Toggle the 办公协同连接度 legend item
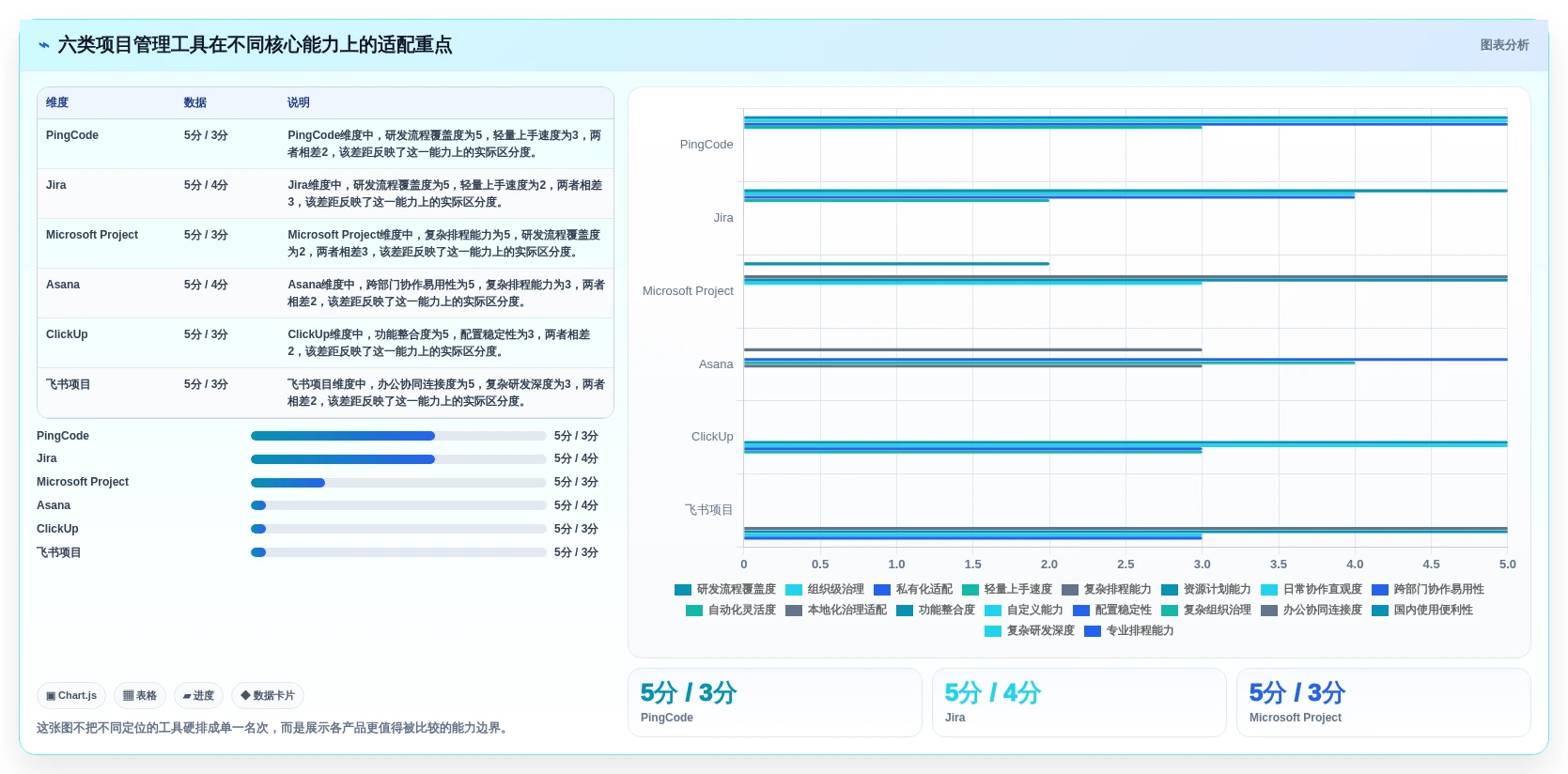 [x=1312, y=611]
